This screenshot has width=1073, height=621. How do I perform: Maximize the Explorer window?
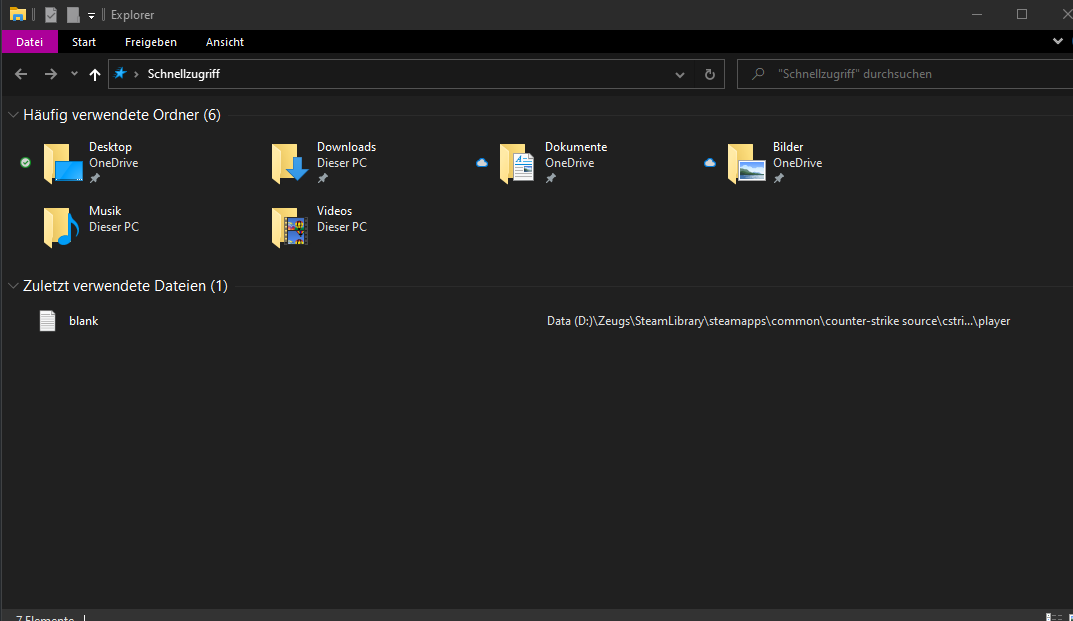(x=1022, y=14)
